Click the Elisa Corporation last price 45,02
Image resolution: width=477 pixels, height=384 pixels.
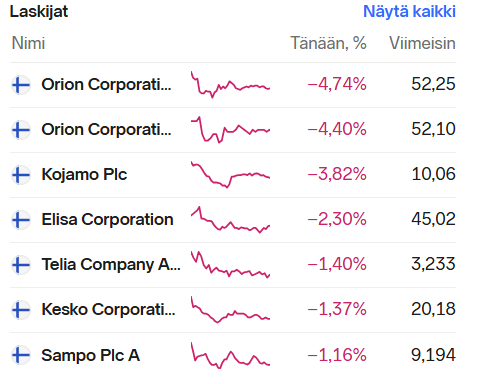pos(433,219)
